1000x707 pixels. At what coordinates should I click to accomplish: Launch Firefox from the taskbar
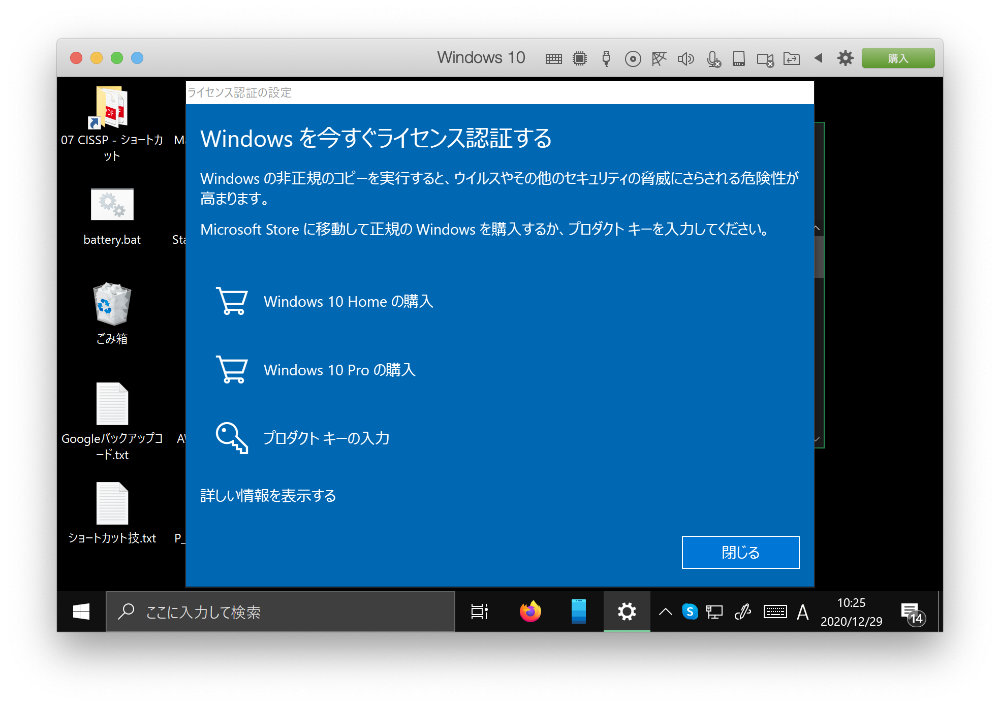click(x=530, y=612)
